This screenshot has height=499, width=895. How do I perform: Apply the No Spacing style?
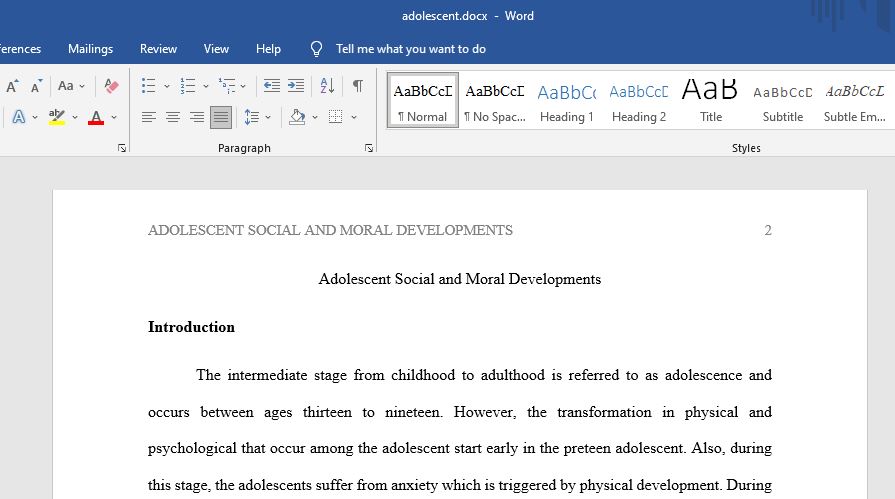(x=494, y=100)
